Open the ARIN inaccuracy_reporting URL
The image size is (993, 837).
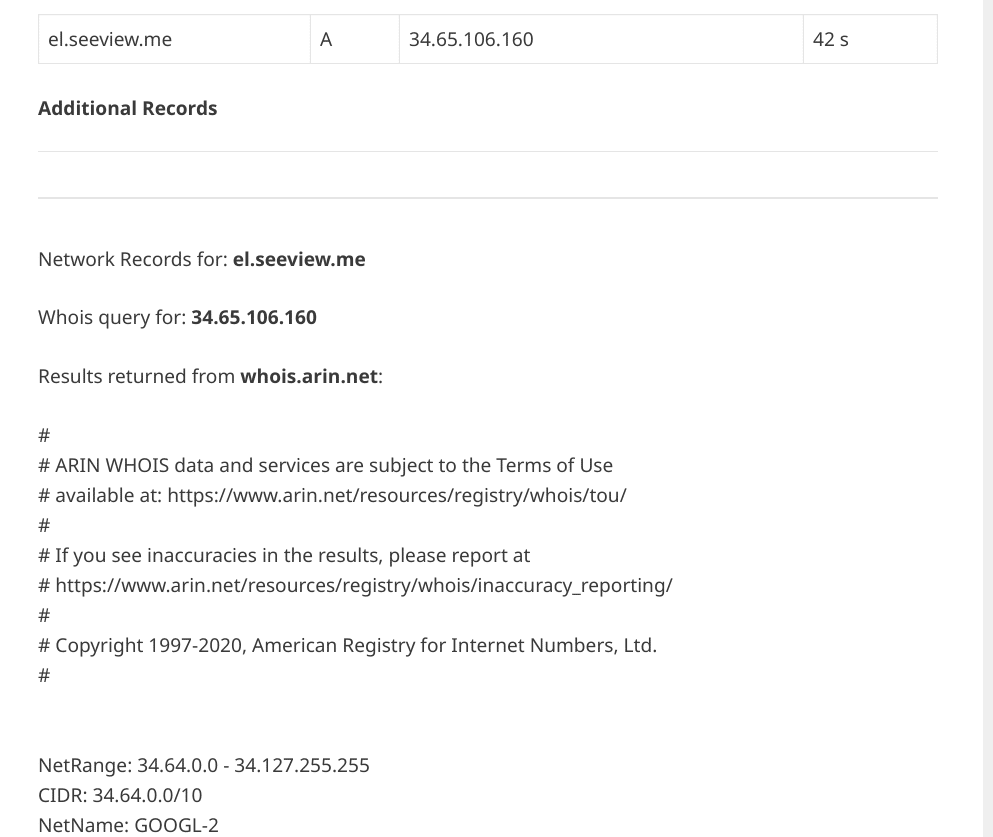point(364,585)
